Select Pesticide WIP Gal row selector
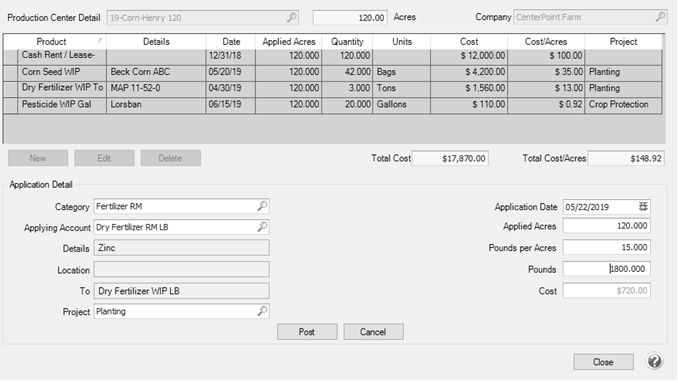This screenshot has width=678, height=383. [10, 105]
